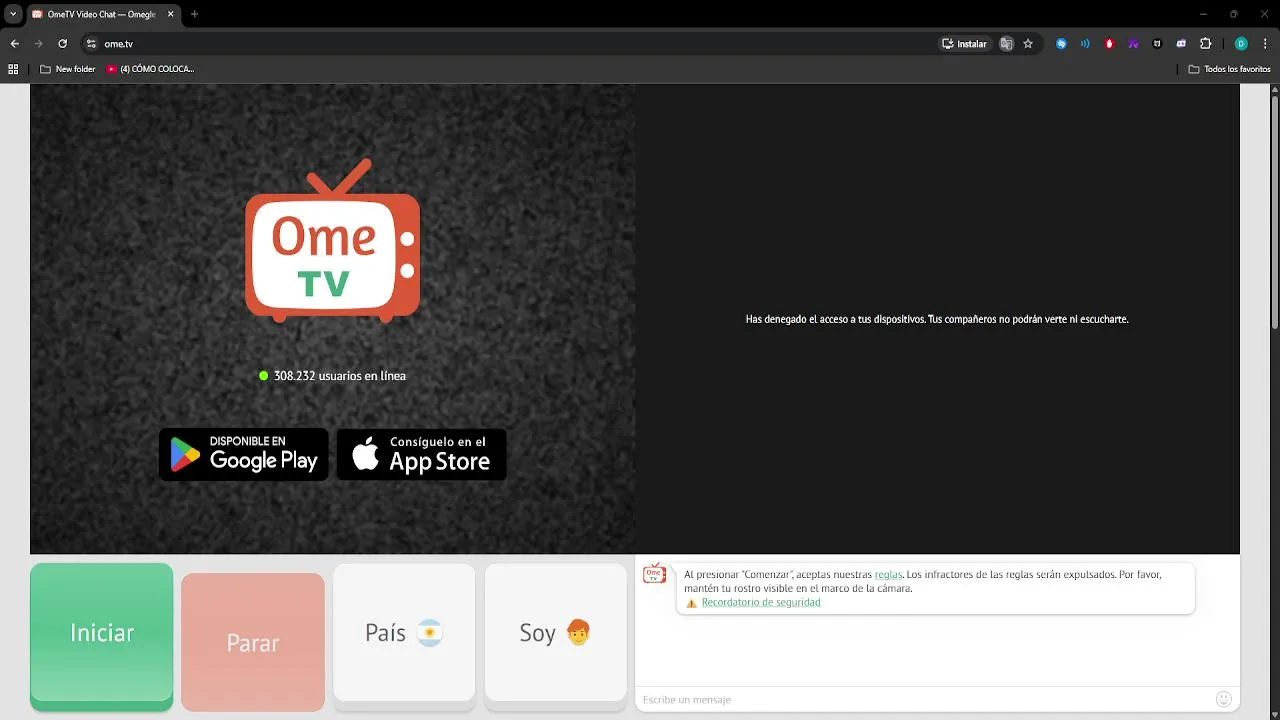
Task: Click the safety warning triangle icon
Action: coord(691,603)
